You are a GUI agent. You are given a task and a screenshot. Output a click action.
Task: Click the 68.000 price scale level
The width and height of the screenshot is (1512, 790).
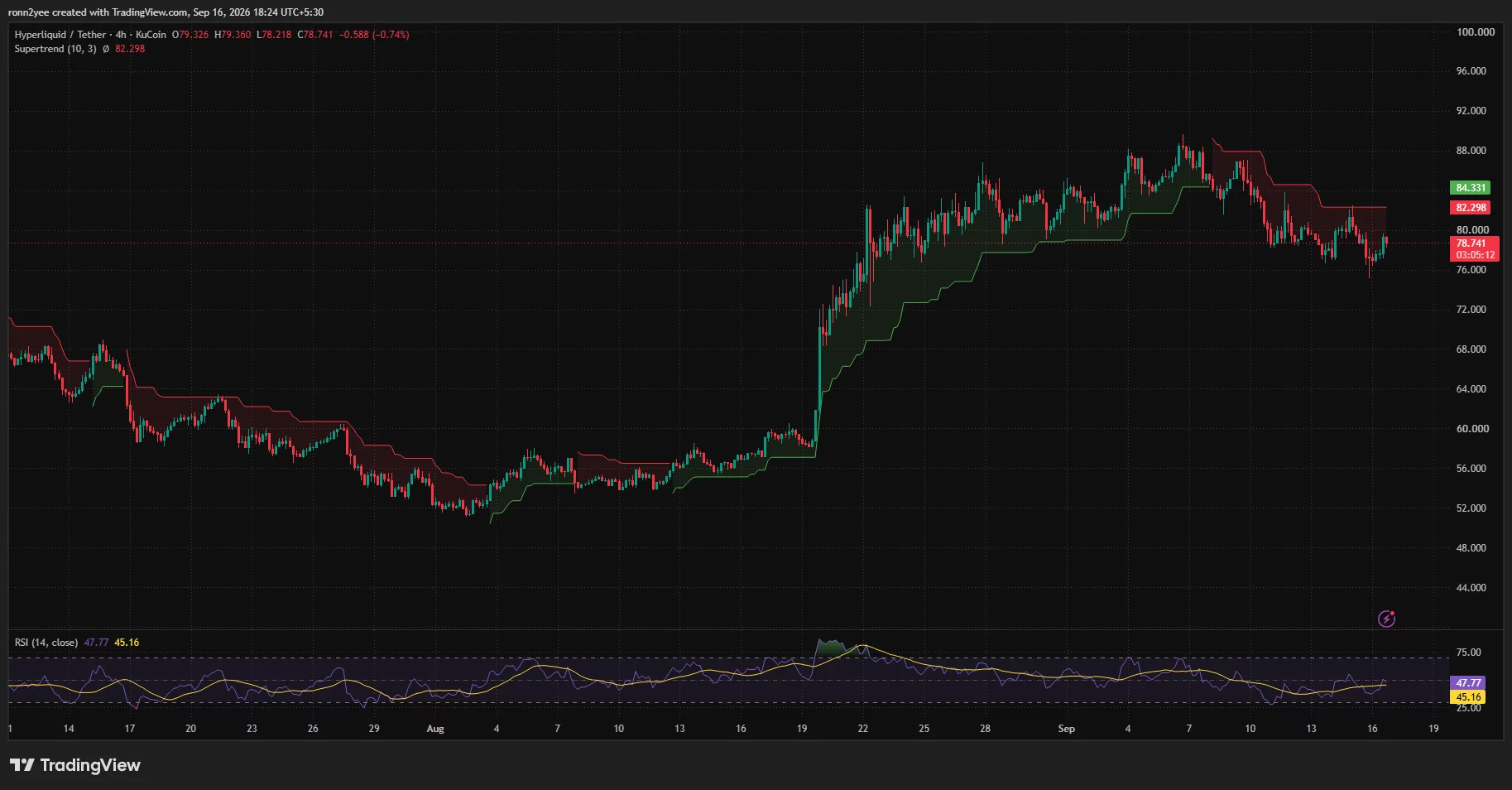(1471, 349)
